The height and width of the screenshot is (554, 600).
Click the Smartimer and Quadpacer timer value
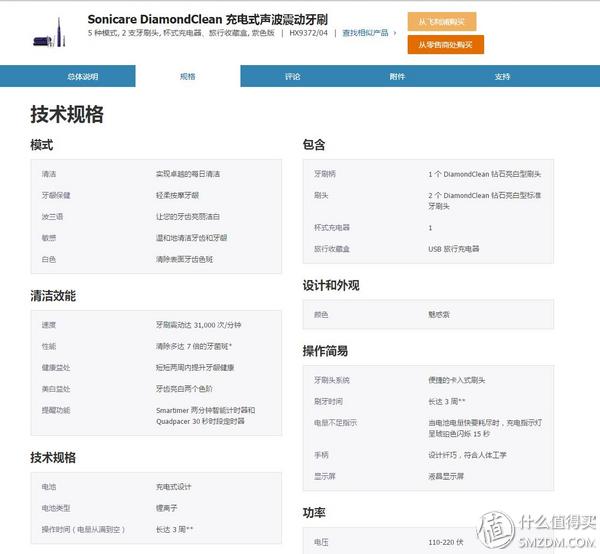click(x=205, y=416)
